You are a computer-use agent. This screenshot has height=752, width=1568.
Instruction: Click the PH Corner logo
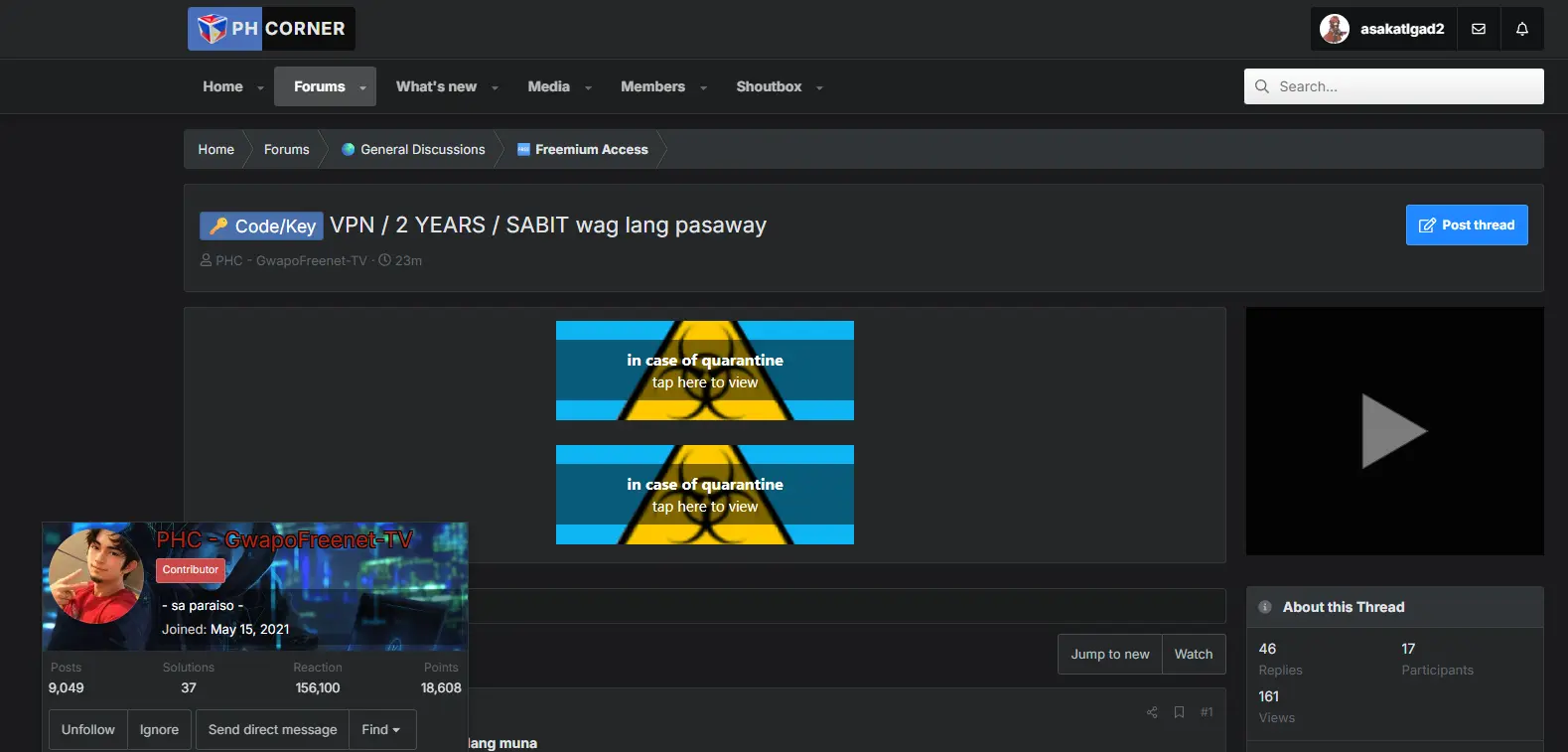coord(271,29)
